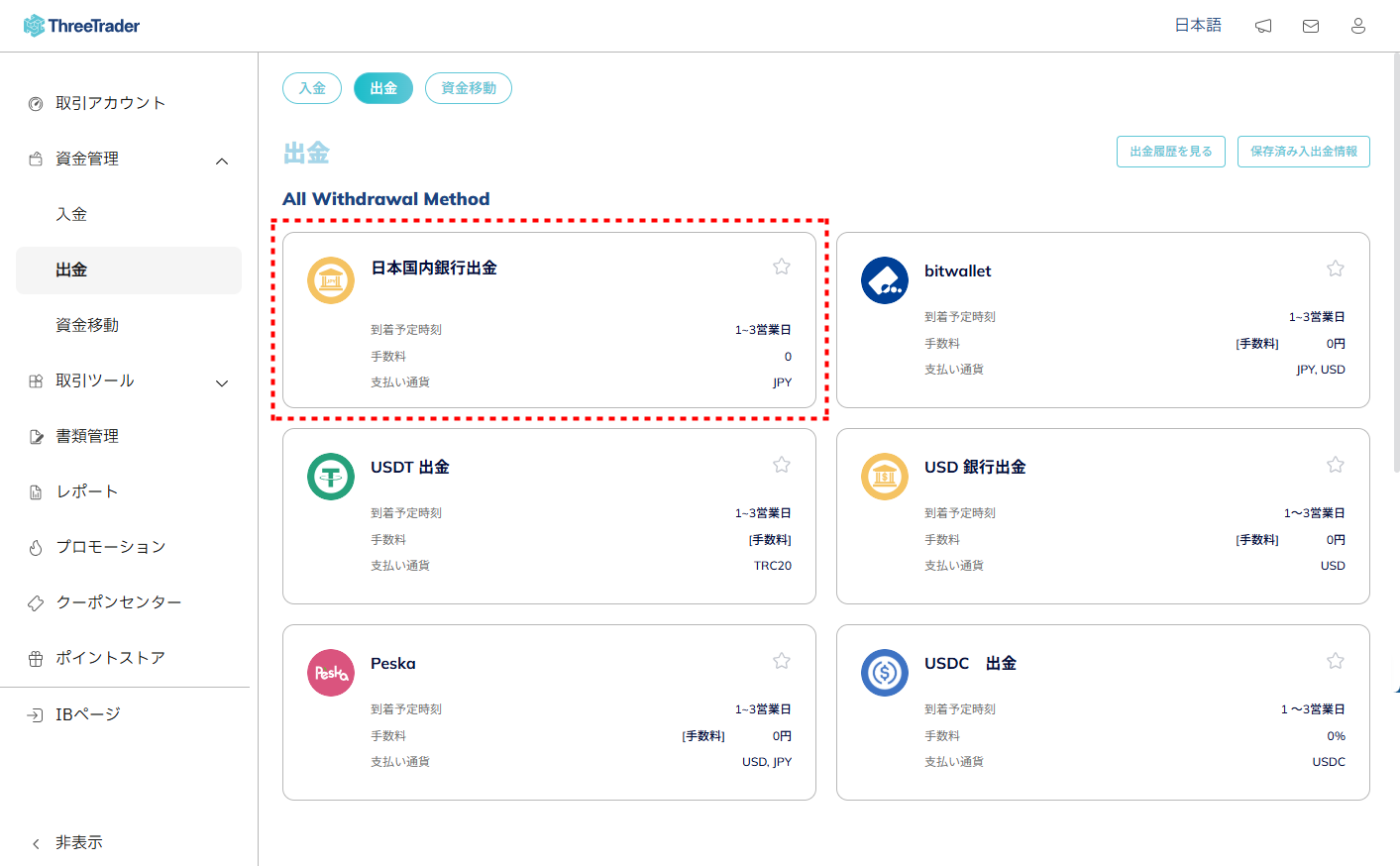Click the IBページ sign-in arrow icon

(36, 715)
